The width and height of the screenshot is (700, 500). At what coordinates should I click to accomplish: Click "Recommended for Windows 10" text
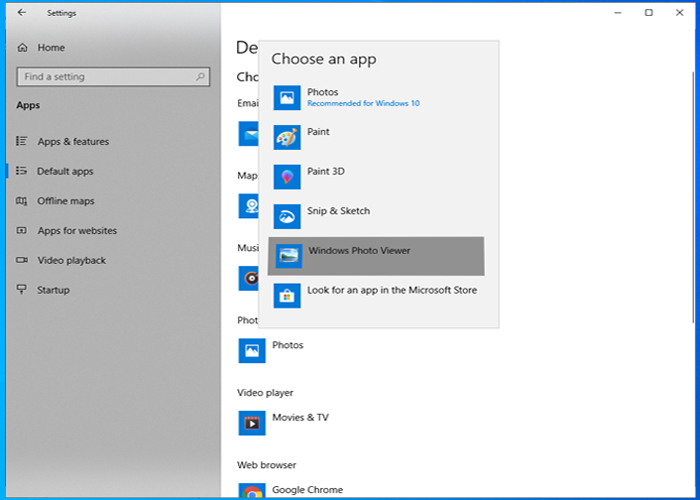click(x=363, y=104)
